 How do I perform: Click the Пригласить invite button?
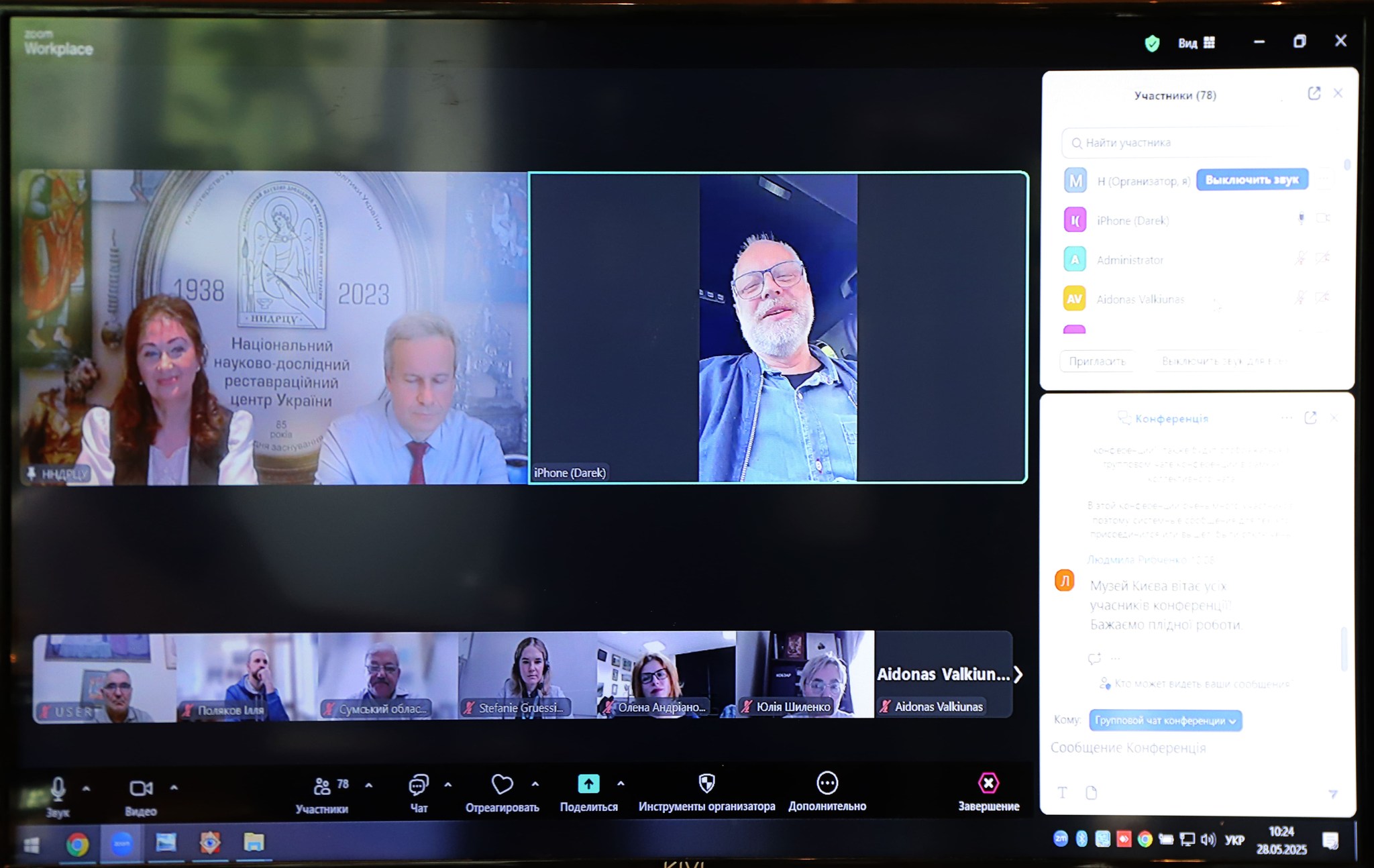pos(1097,362)
